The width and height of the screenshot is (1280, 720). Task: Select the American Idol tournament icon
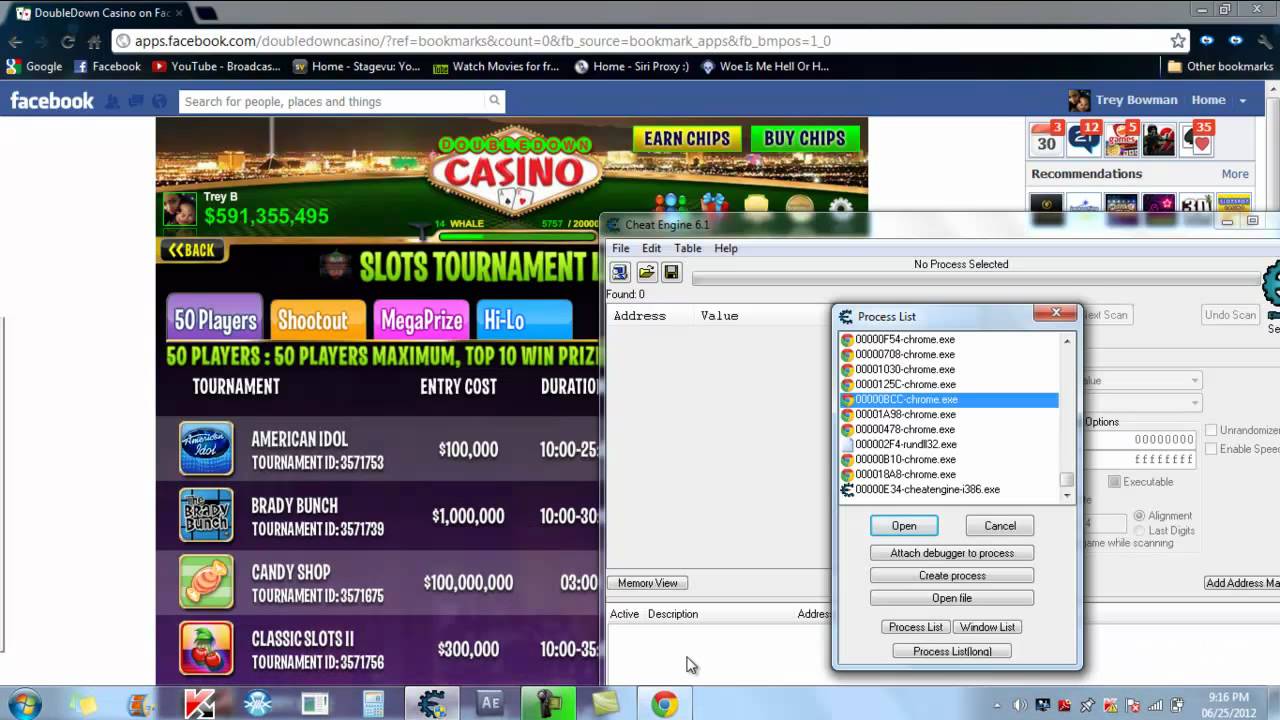206,448
